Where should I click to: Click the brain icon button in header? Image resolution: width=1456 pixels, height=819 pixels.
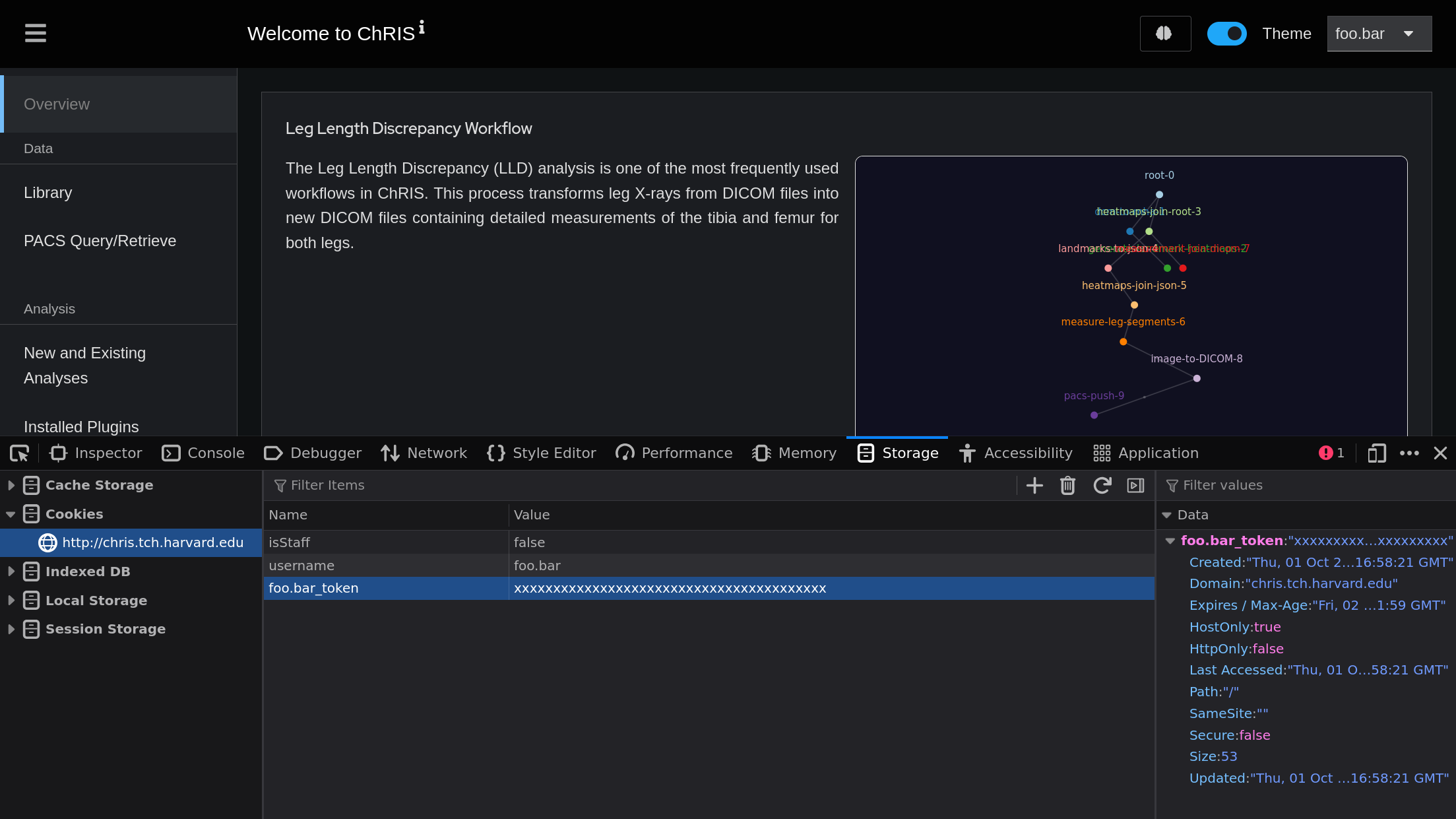[1165, 34]
